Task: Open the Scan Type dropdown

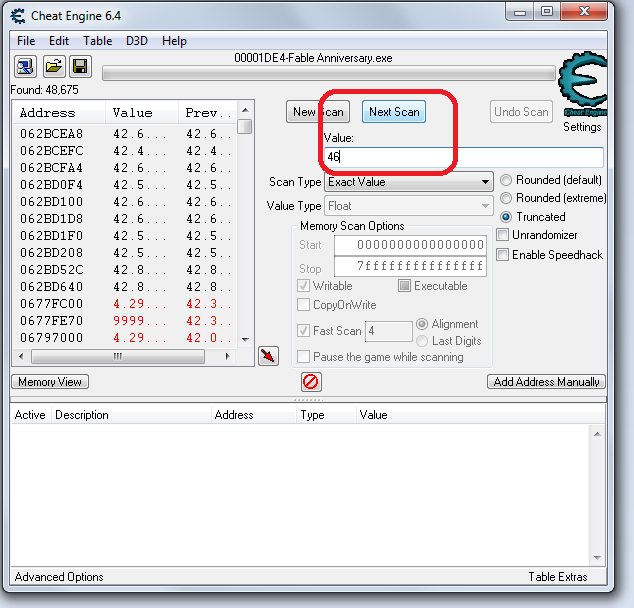Action: tap(409, 182)
